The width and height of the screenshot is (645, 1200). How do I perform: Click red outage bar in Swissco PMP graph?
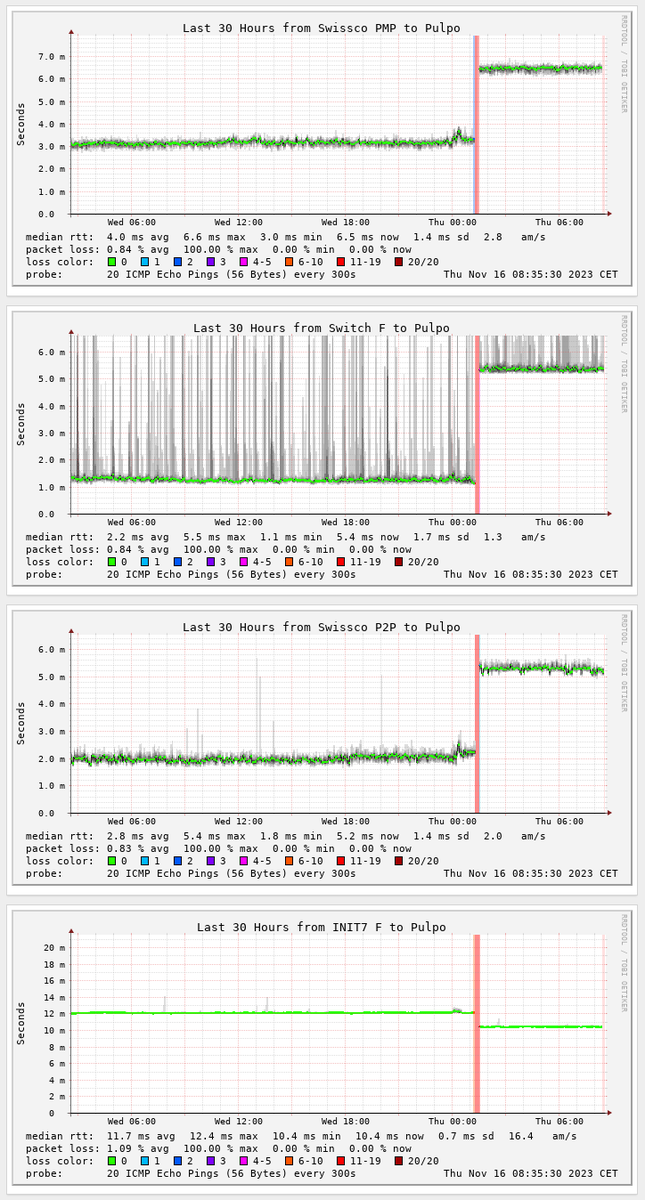point(477,124)
